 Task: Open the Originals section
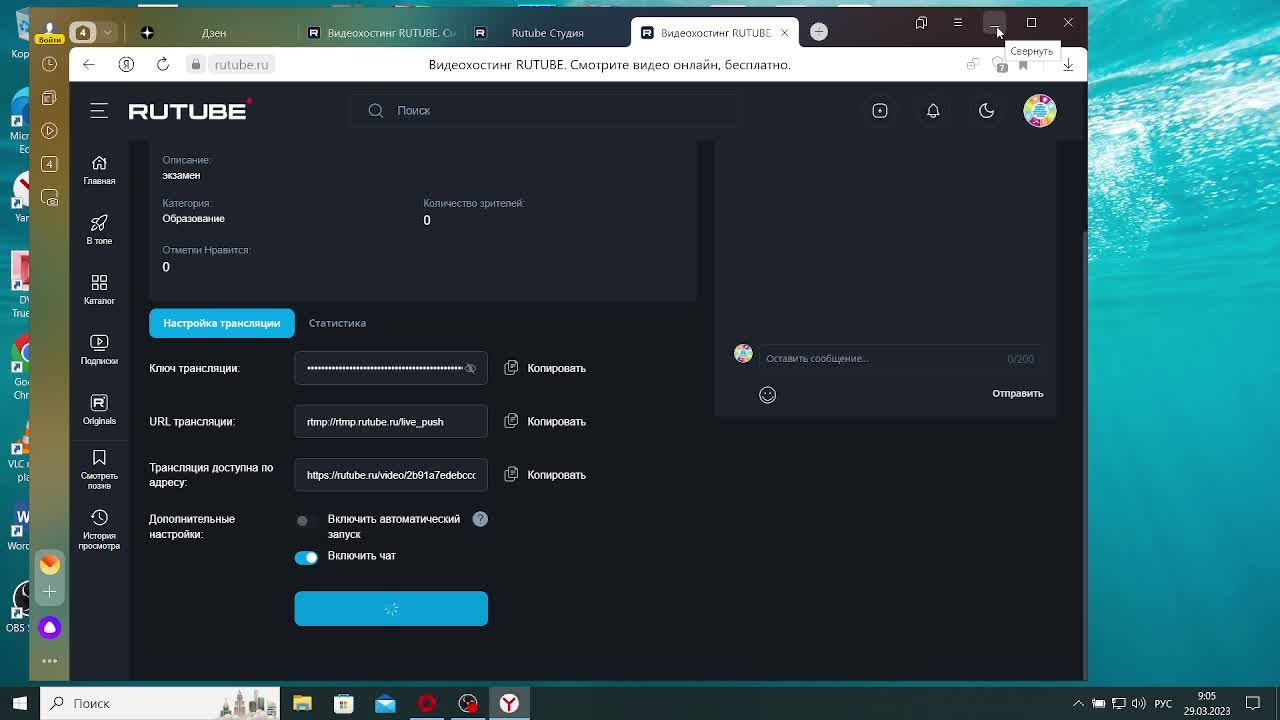coord(99,410)
